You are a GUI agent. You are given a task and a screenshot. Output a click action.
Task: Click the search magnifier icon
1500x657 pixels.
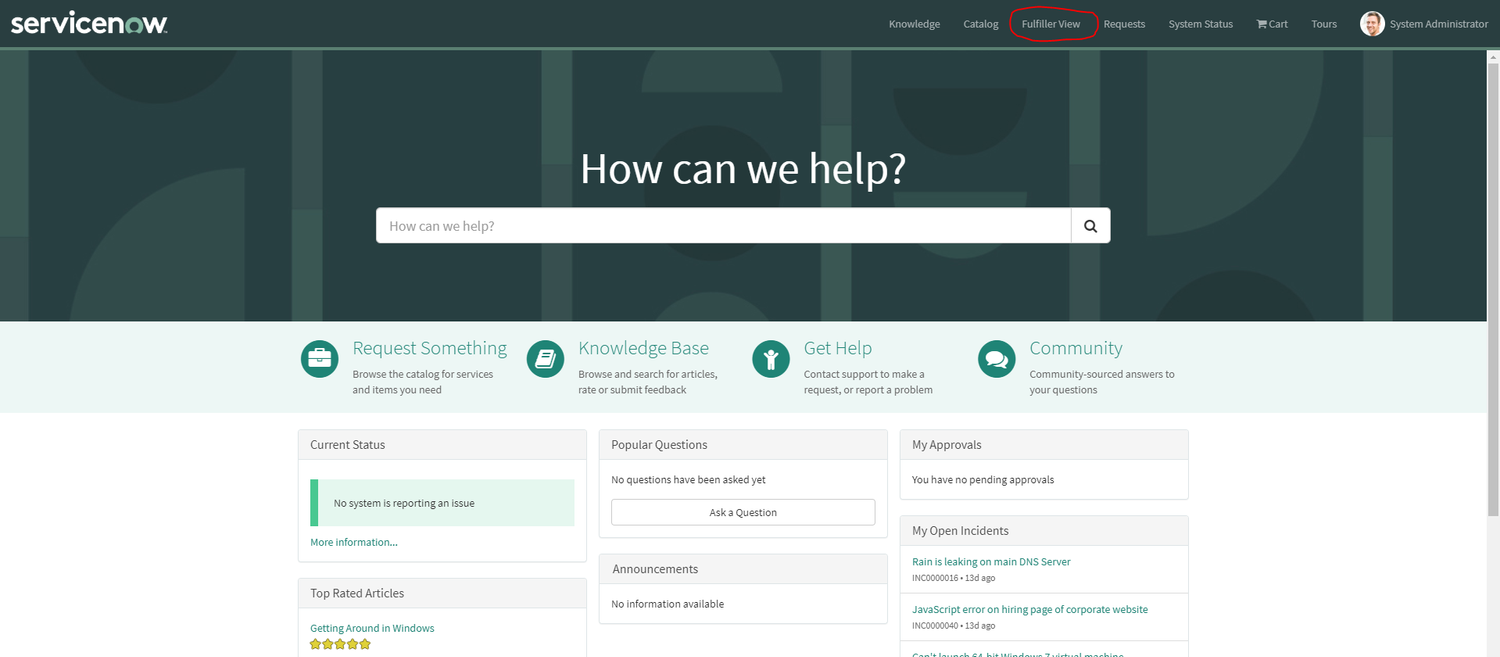tap(1090, 225)
